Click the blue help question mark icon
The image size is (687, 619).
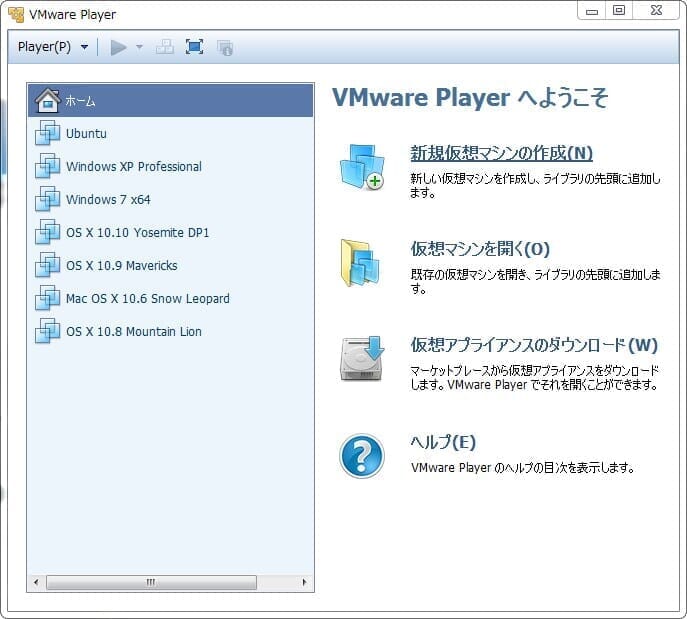point(361,455)
